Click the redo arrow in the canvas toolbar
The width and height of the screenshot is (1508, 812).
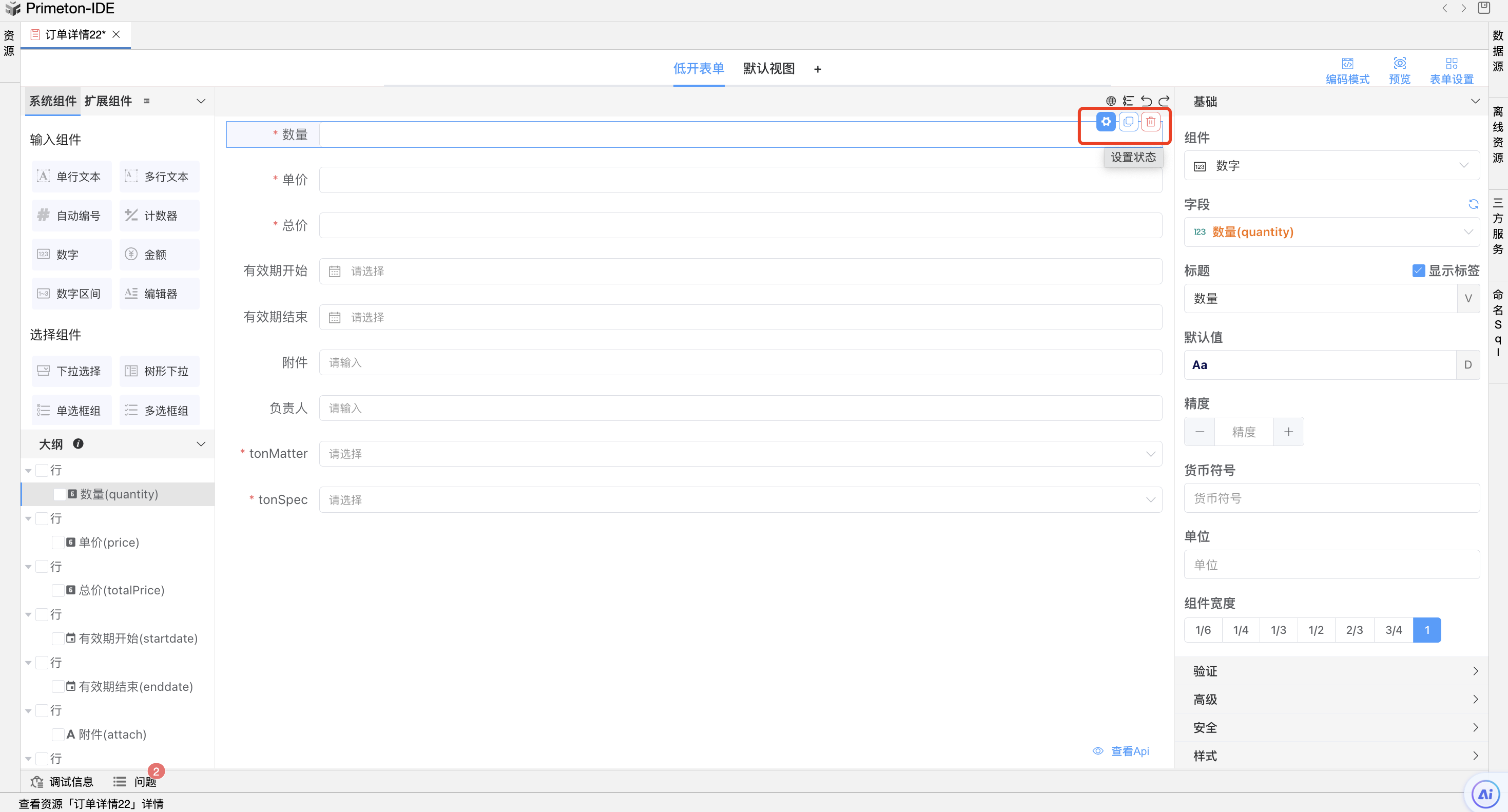point(1165,101)
